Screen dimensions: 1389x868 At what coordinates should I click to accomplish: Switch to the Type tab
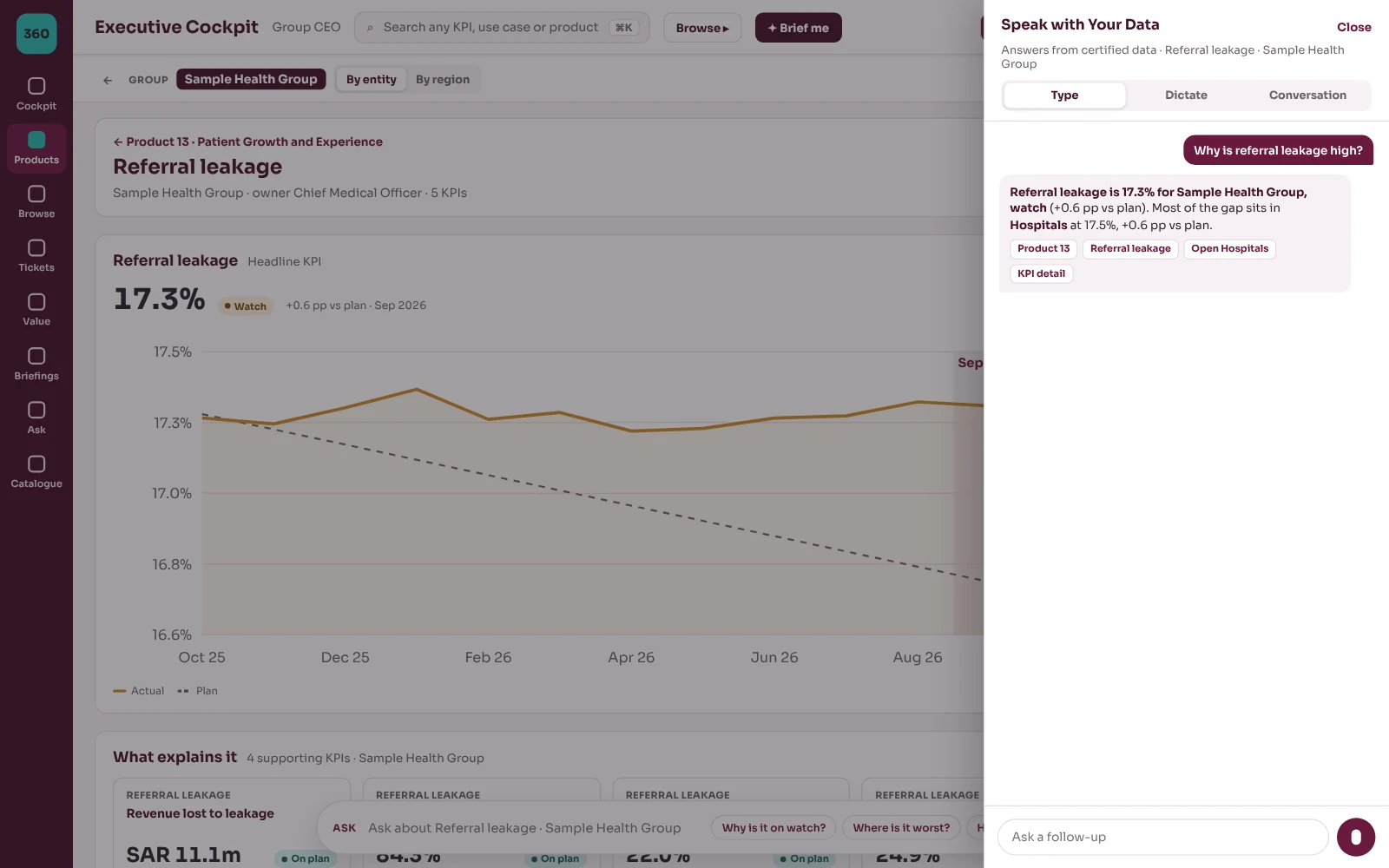pos(1064,95)
